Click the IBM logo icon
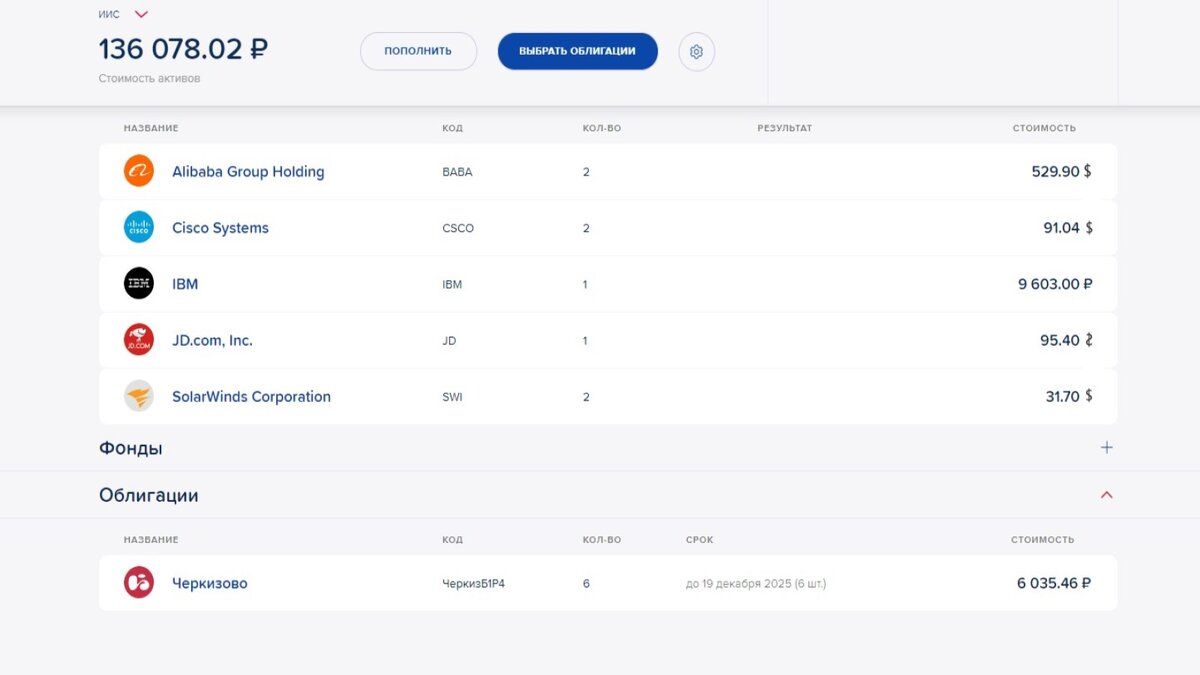 139,284
